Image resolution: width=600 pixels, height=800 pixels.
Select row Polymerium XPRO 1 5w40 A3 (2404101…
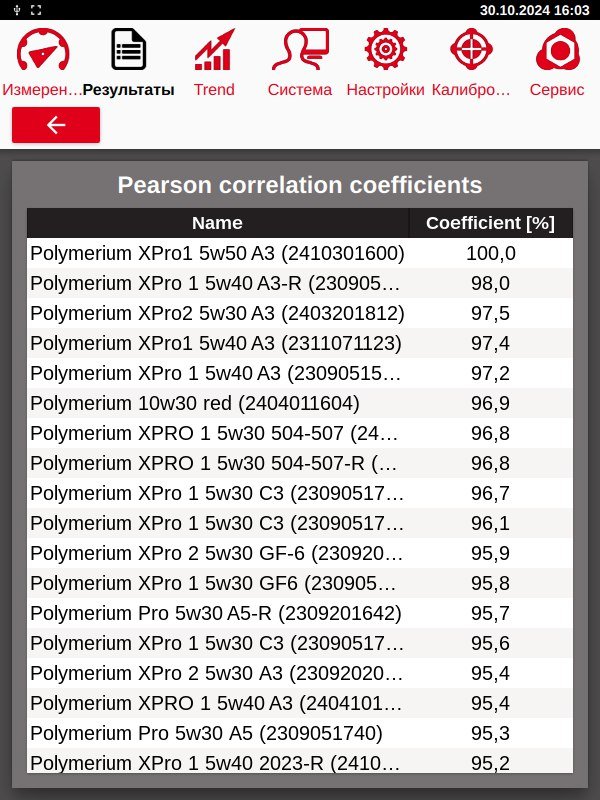(300, 703)
